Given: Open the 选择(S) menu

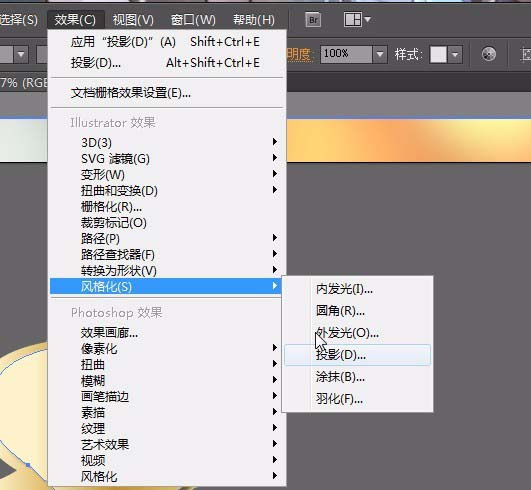Looking at the screenshot, I should click(x=19, y=20).
